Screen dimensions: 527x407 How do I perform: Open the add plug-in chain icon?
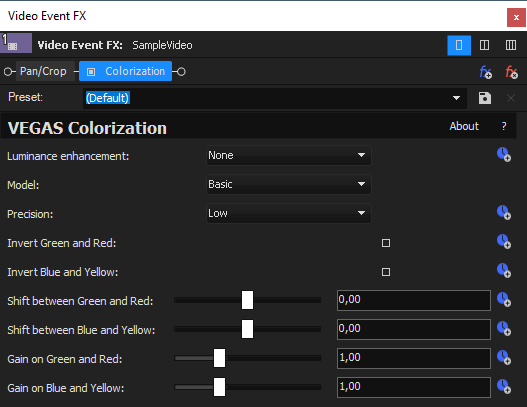[485, 72]
